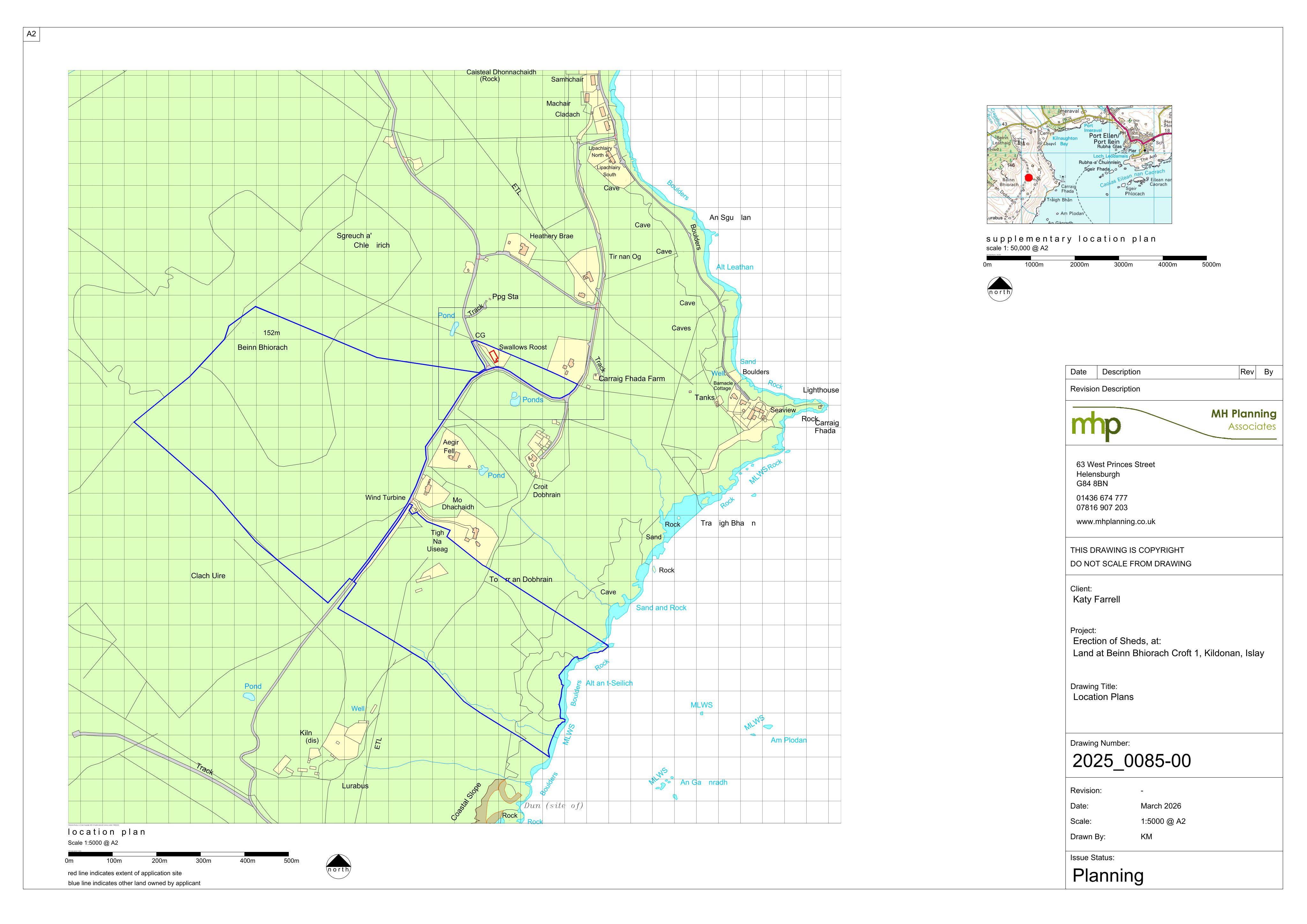Click the Ppg Sta label
Screen dimensions: 1307x924
[x=505, y=296]
